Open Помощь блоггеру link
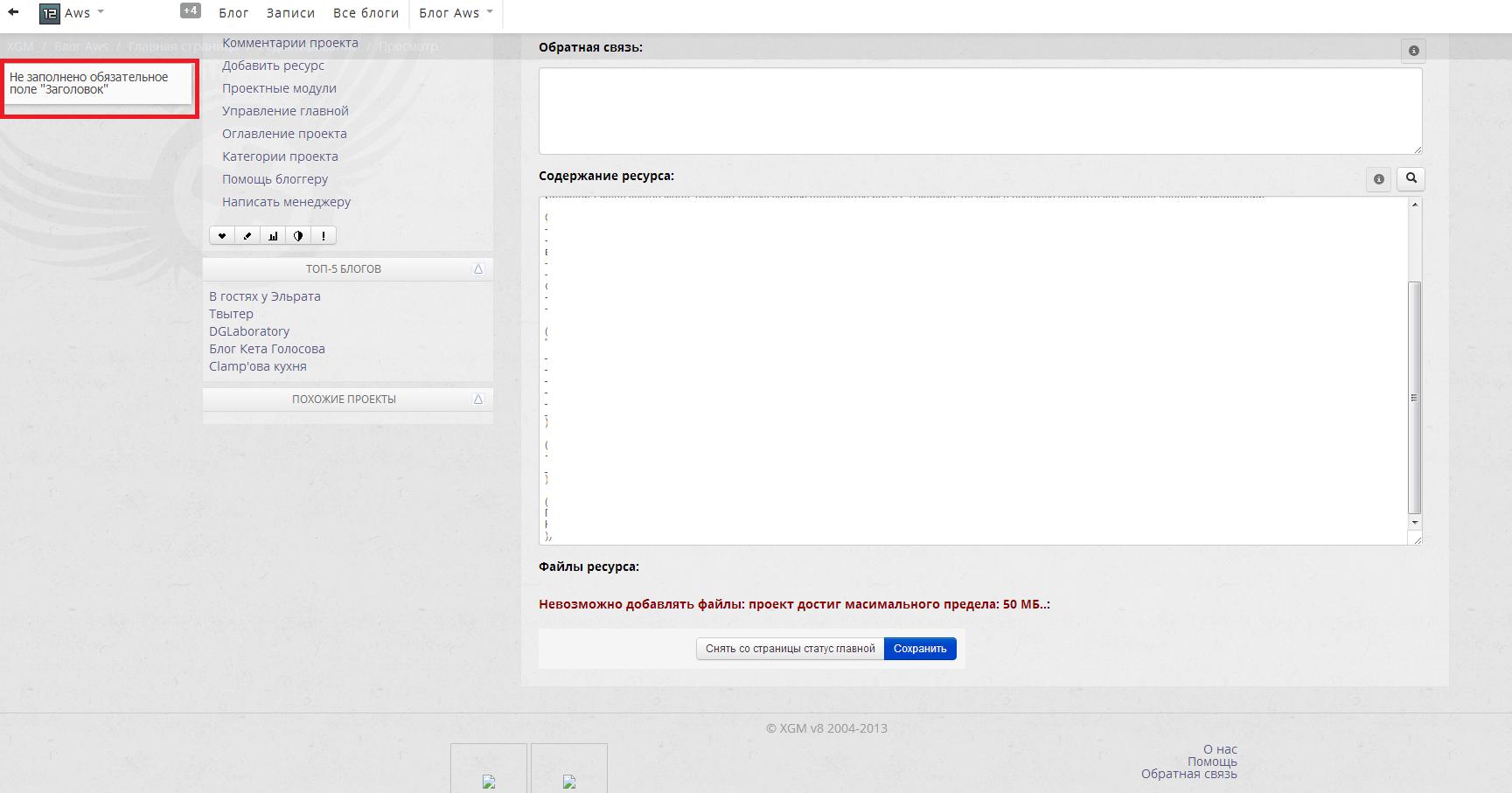Image resolution: width=1512 pixels, height=793 pixels. (275, 179)
